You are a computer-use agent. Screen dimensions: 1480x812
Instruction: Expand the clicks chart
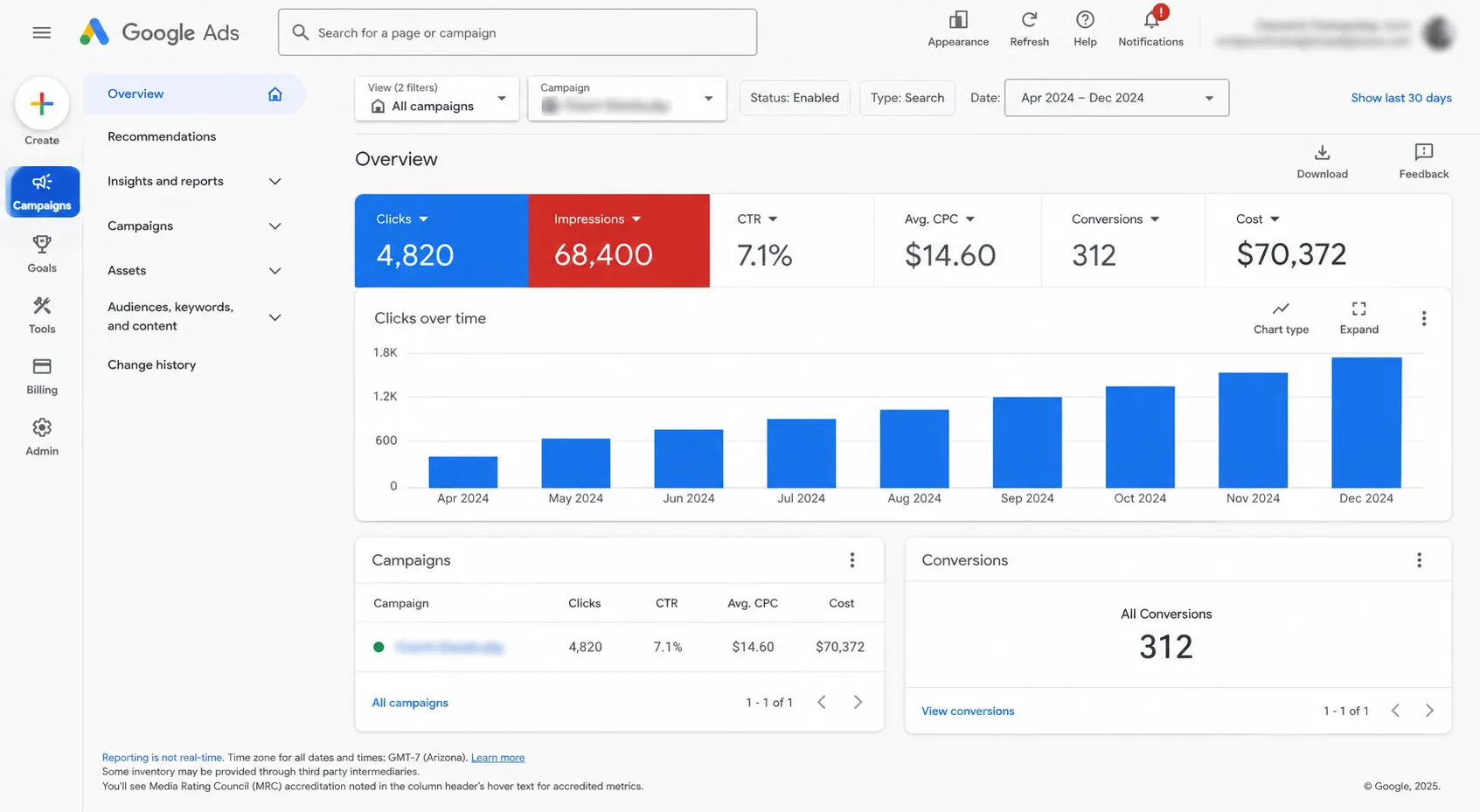click(1358, 318)
